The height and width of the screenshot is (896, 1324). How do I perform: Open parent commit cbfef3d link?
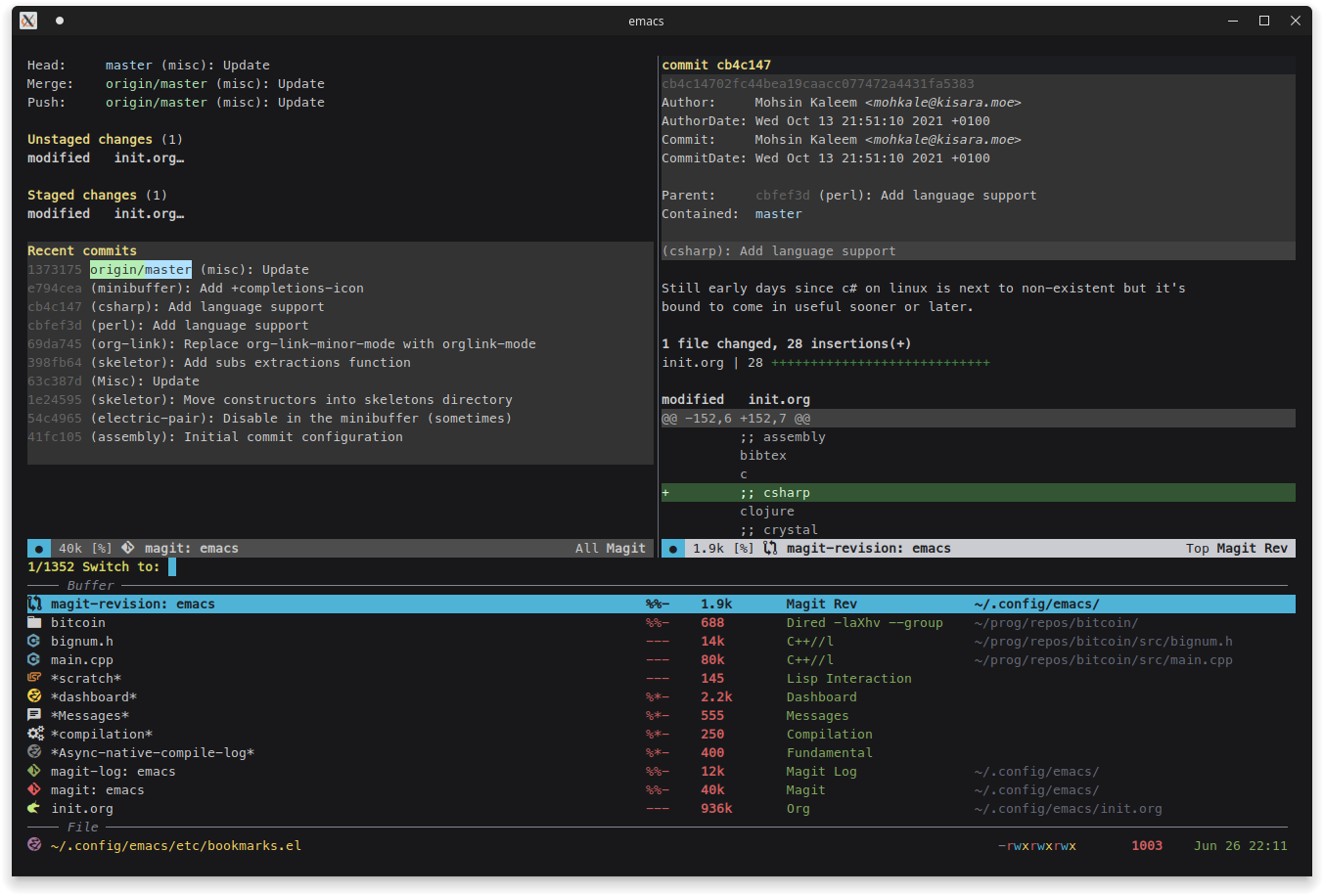tap(782, 196)
